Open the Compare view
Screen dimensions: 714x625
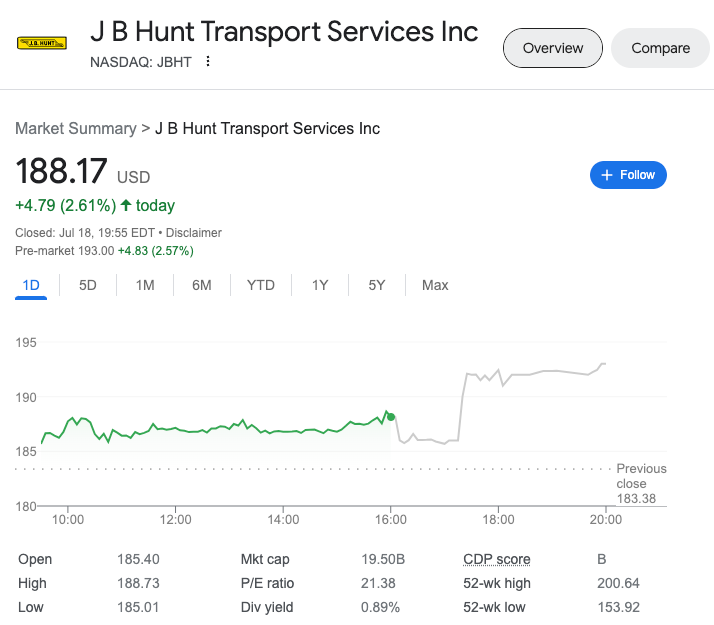[x=660, y=48]
